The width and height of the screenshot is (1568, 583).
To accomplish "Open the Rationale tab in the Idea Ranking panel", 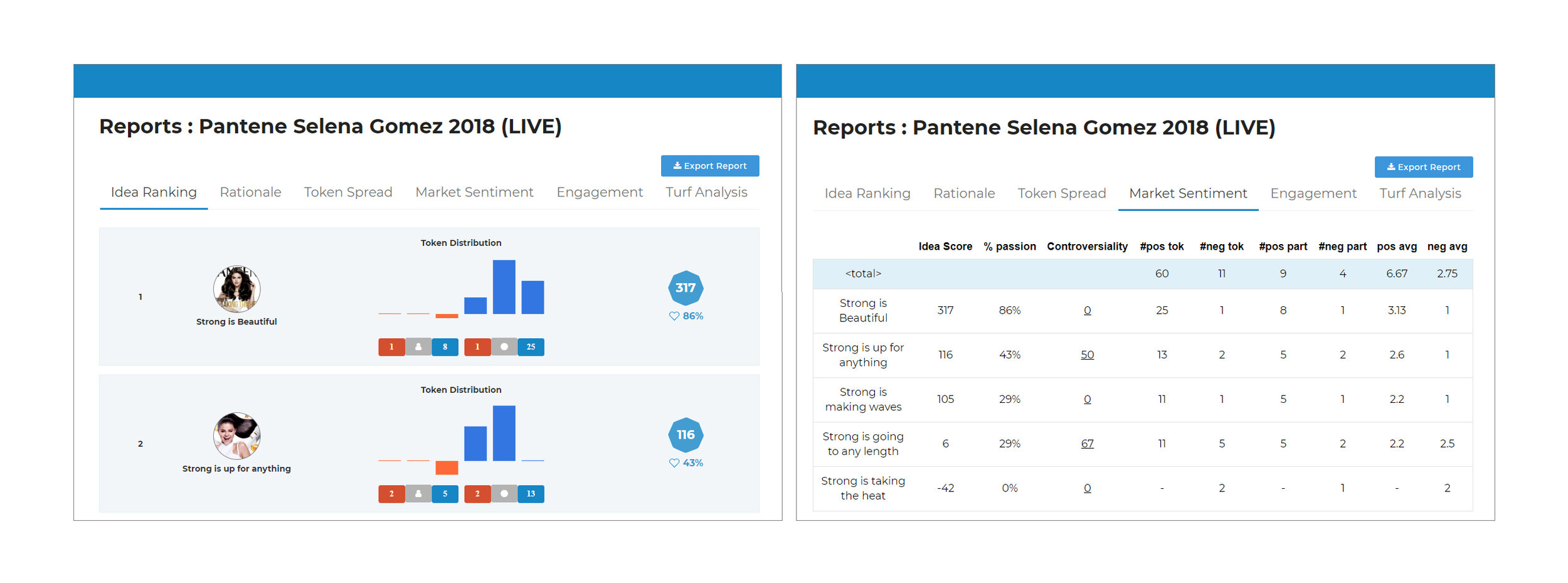I will click(250, 192).
